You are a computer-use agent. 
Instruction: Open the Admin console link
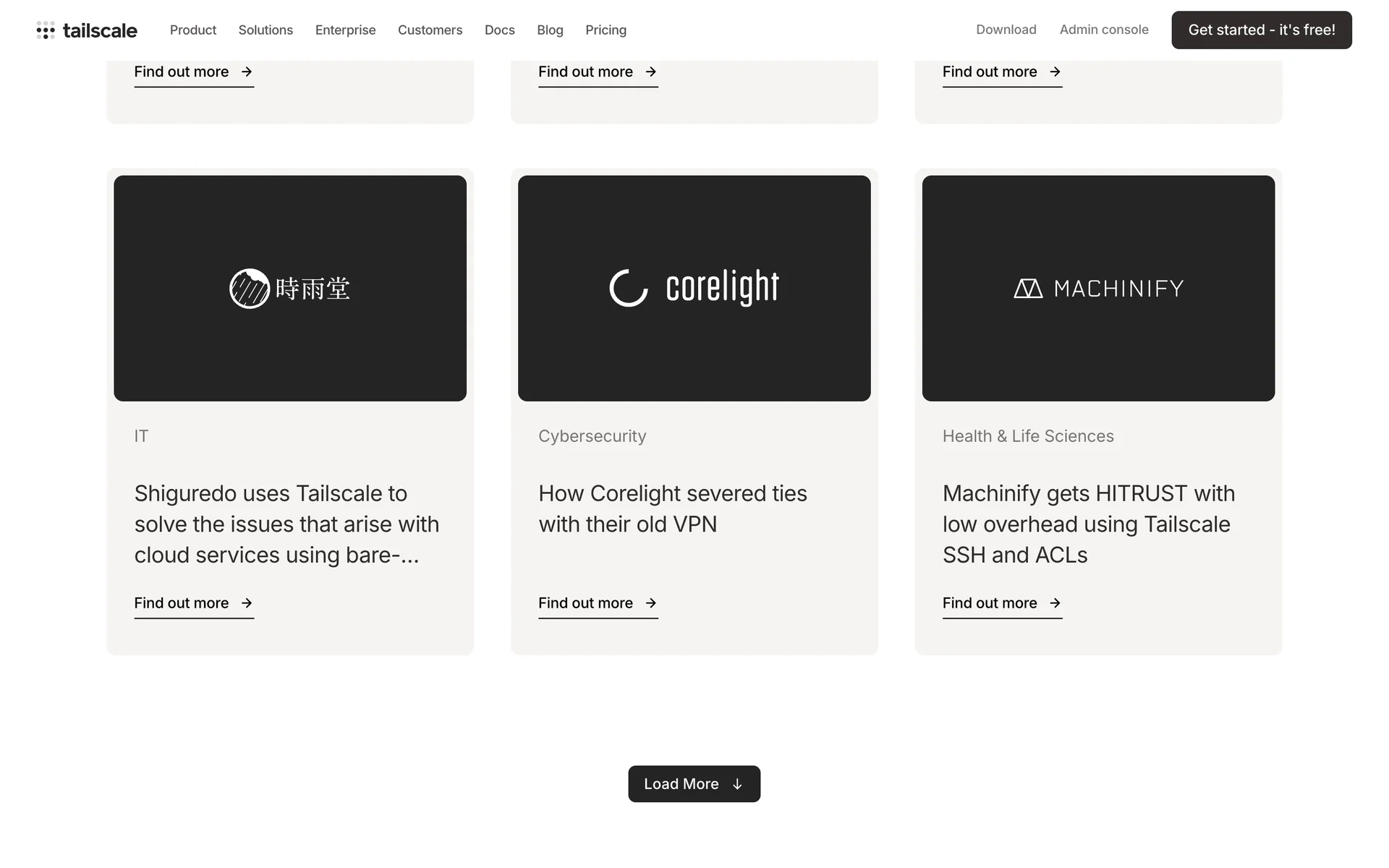pos(1104,30)
